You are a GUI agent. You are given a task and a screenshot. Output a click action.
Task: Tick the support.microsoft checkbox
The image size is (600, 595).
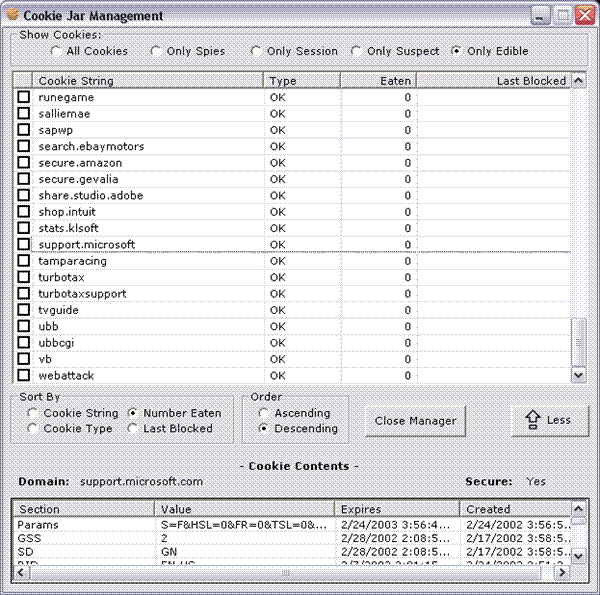(24, 244)
